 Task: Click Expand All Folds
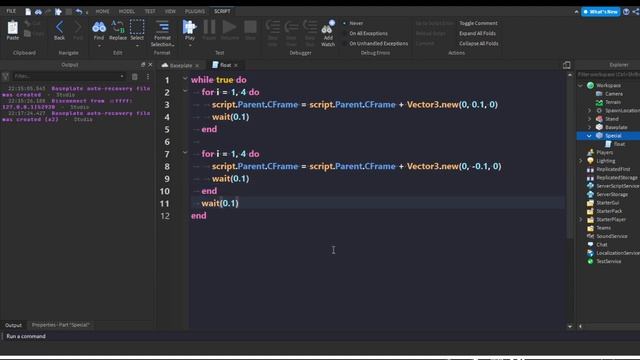[x=477, y=33]
